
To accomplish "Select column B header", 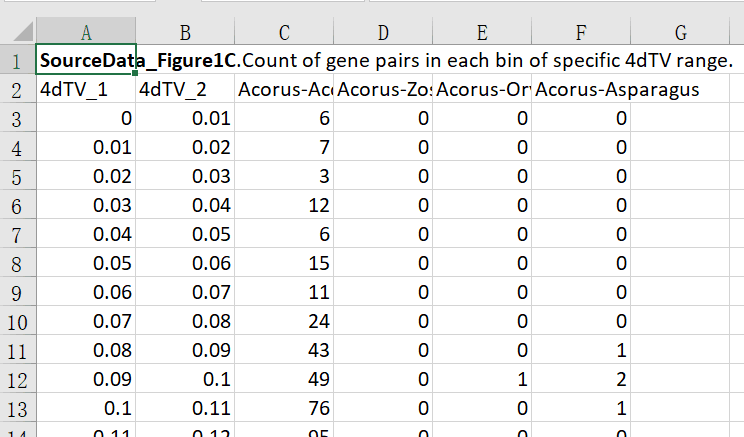I will tap(185, 33).
